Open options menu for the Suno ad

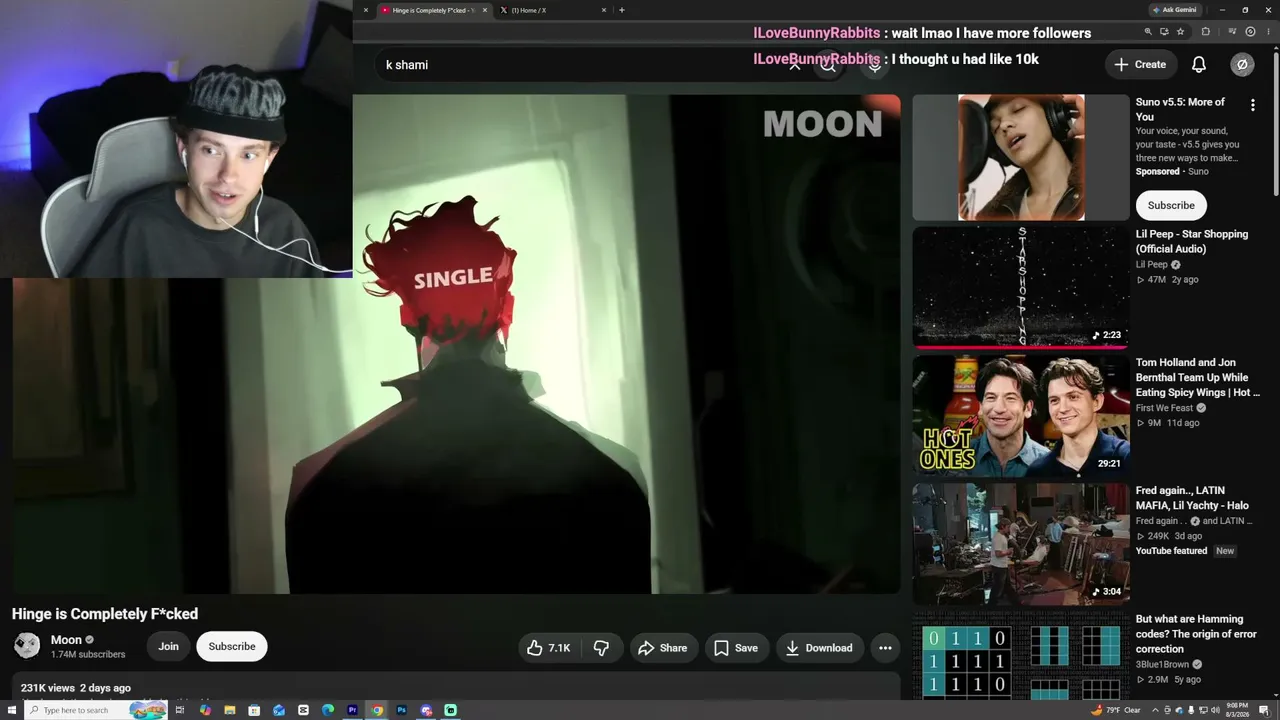pyautogui.click(x=1252, y=104)
